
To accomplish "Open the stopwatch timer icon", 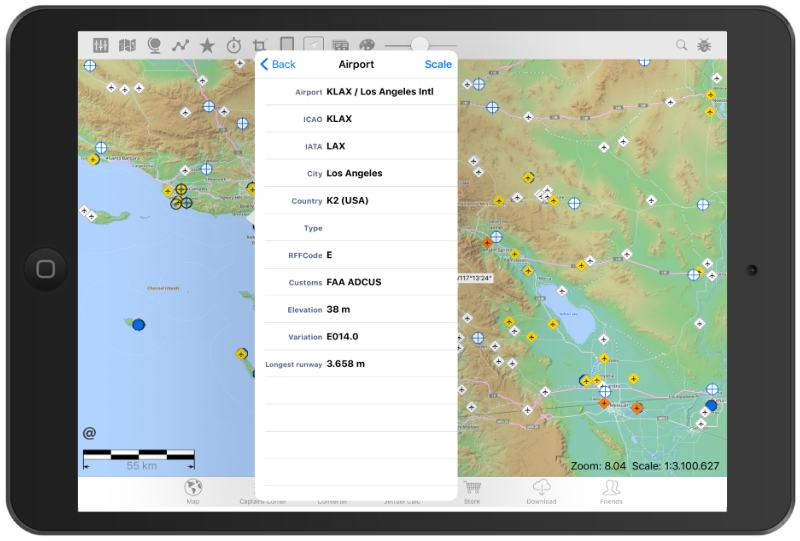I will point(234,45).
